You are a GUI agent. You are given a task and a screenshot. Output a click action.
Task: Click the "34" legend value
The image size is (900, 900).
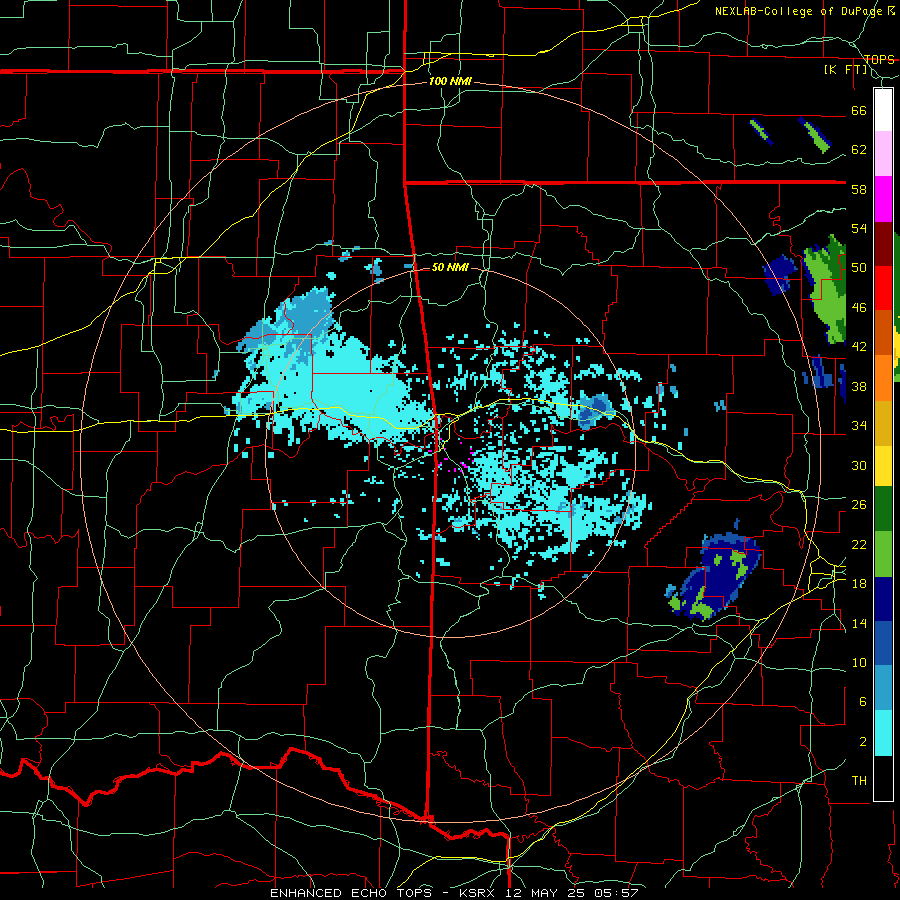[859, 426]
